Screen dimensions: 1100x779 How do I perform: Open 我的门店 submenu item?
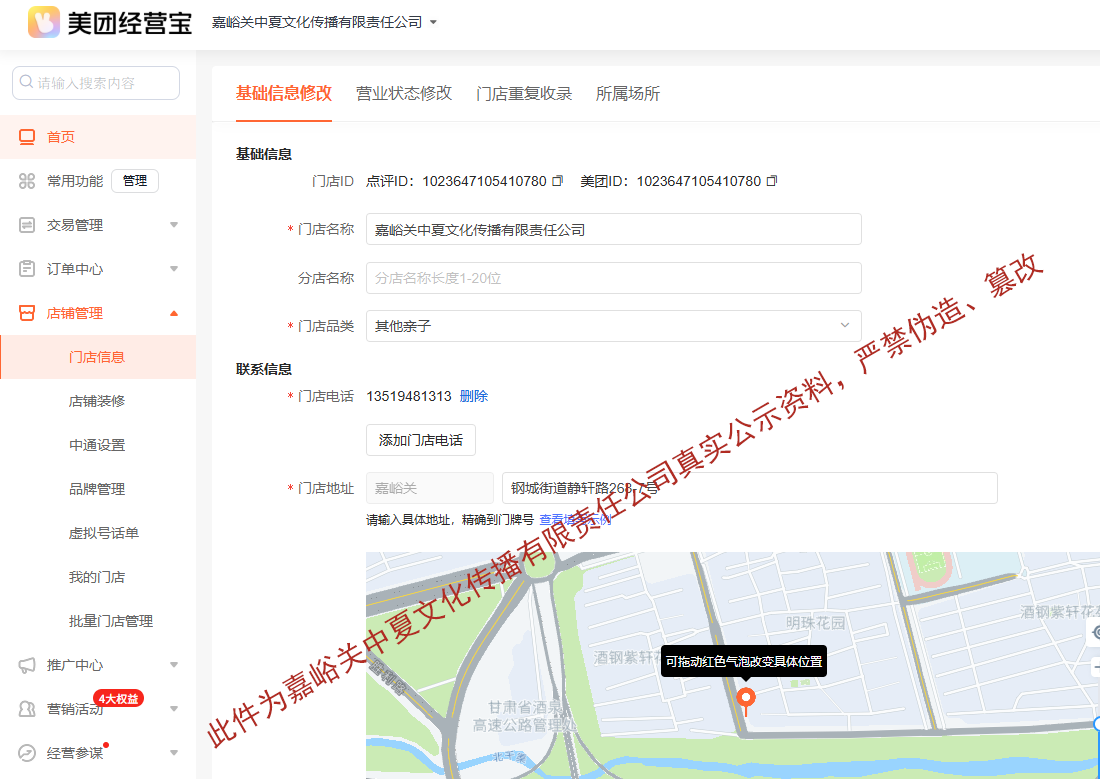tap(97, 577)
